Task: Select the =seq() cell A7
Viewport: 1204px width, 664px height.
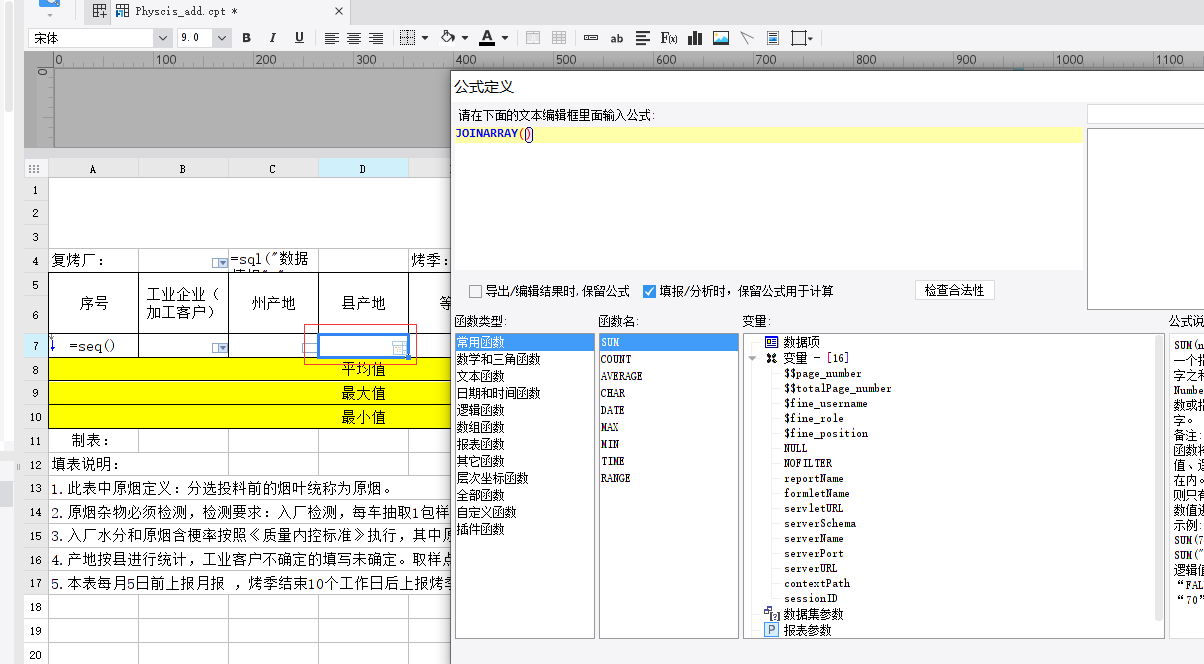Action: tap(93, 346)
